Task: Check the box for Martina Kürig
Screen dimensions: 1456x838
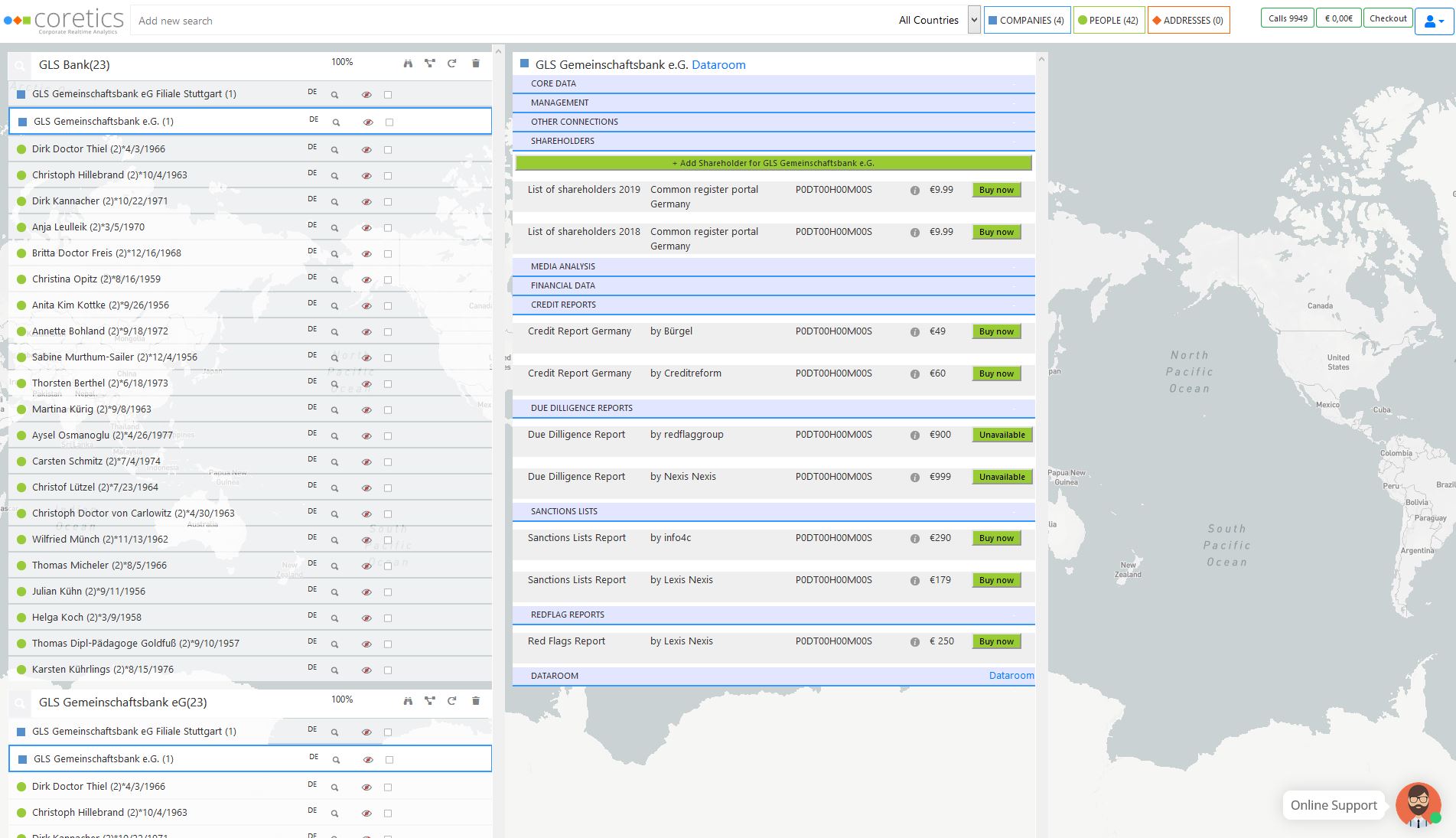Action: (x=388, y=410)
